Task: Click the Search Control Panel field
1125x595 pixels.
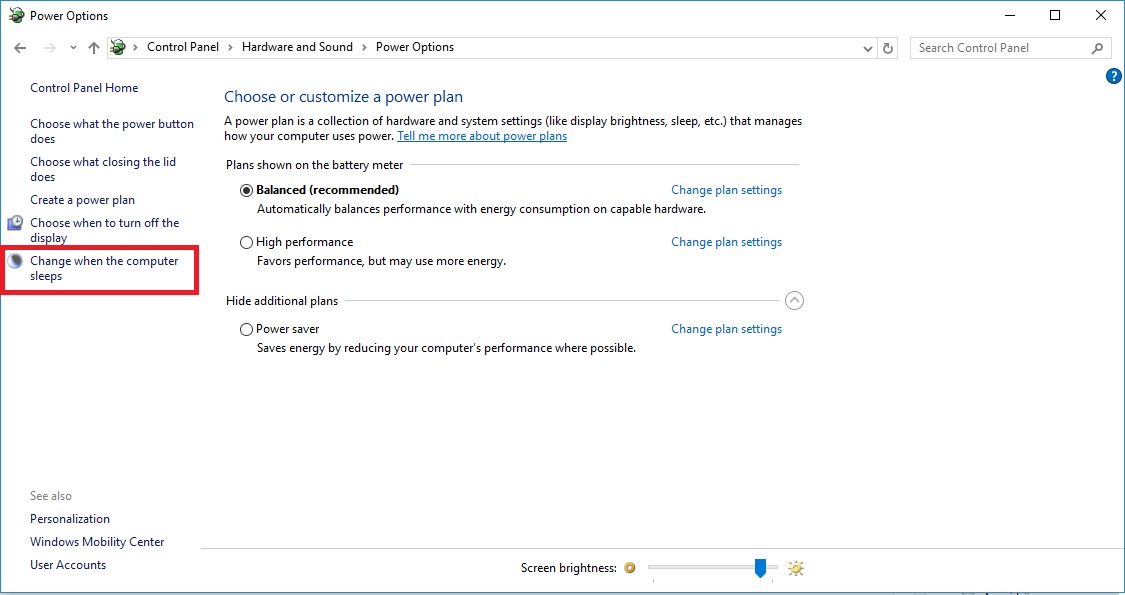Action: (x=1000, y=48)
